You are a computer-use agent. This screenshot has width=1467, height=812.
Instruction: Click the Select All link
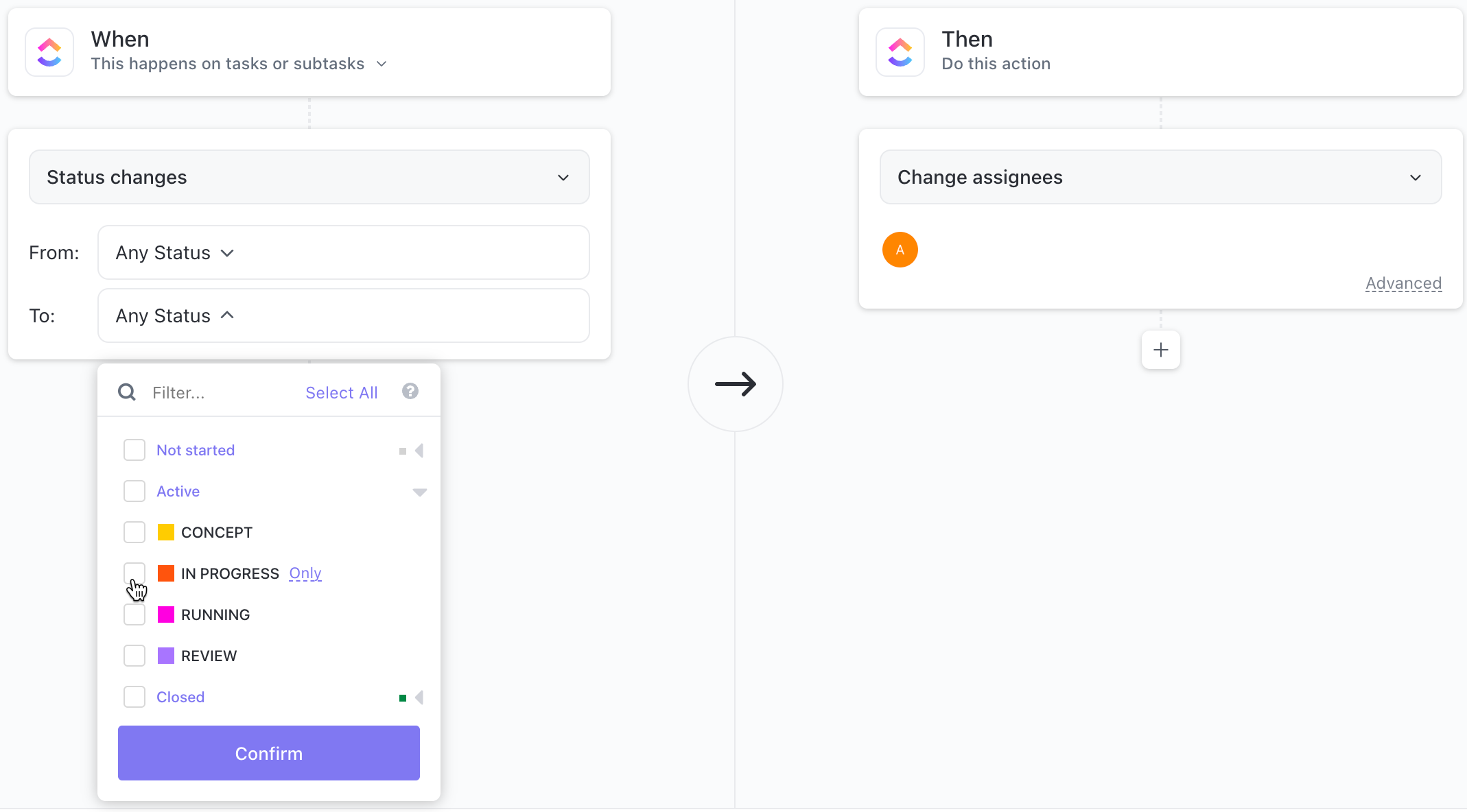coord(342,393)
